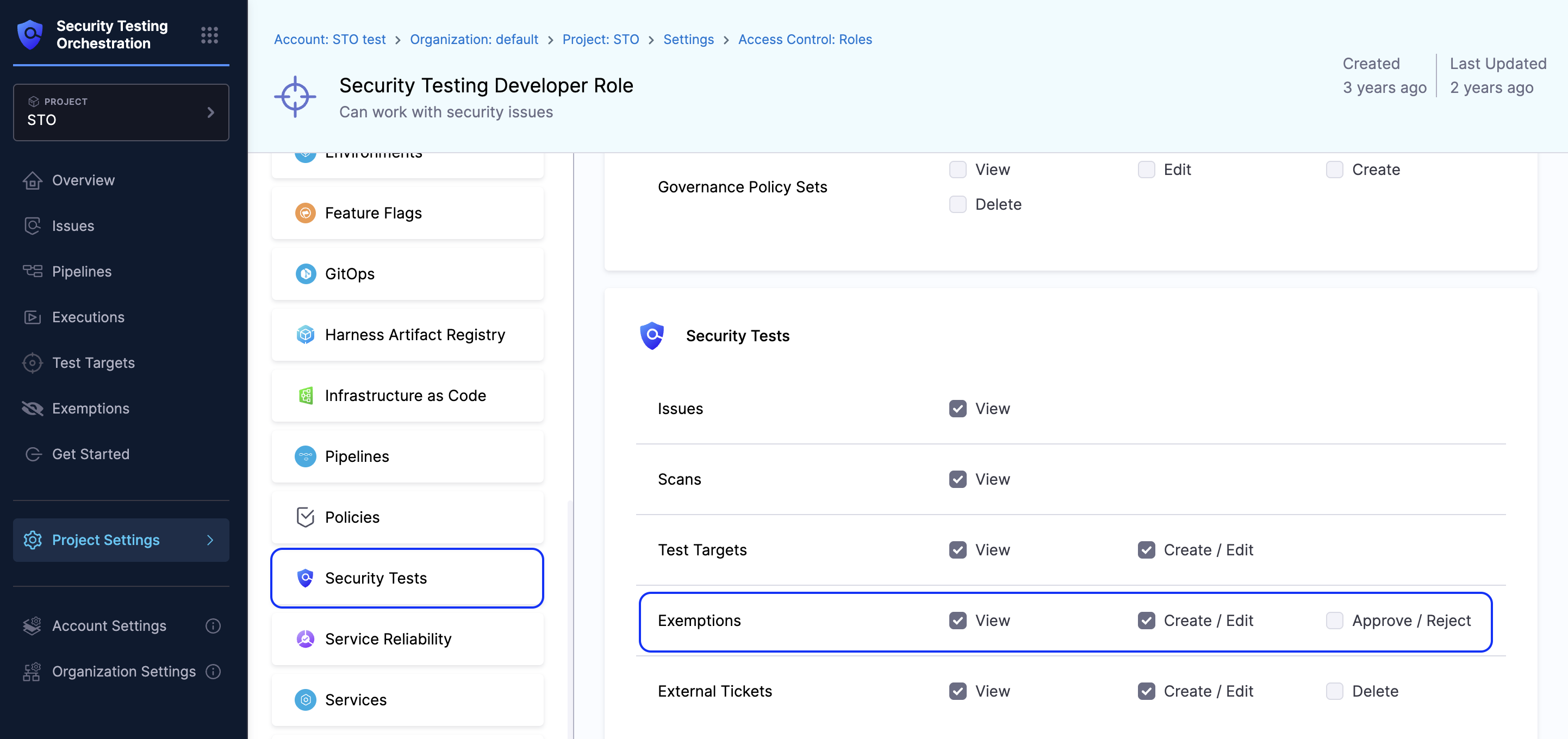Select Feature Flags resource category
Screen dimensions: 1568x739
407,213
